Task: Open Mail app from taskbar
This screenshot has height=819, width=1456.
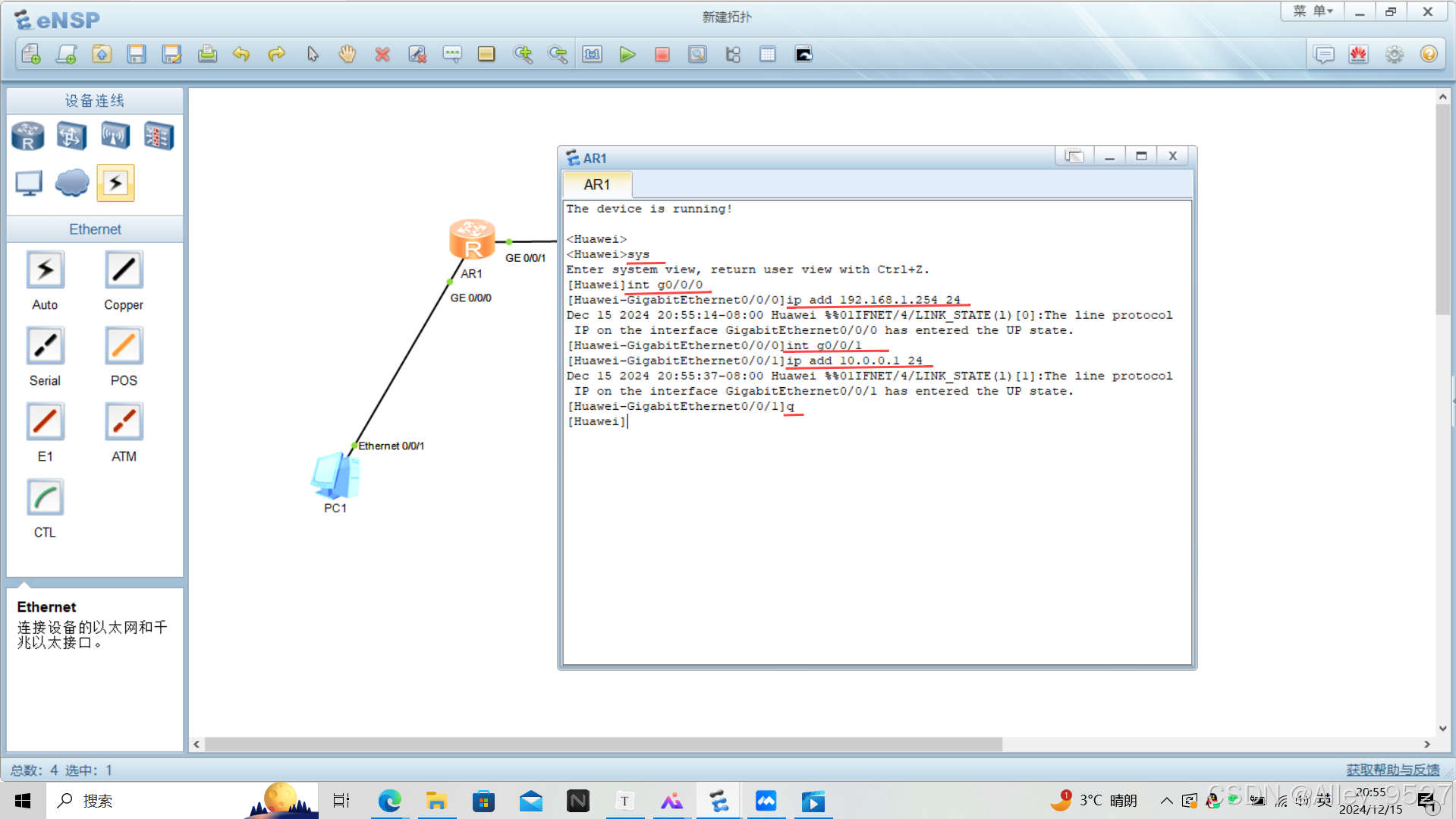Action: pyautogui.click(x=531, y=801)
